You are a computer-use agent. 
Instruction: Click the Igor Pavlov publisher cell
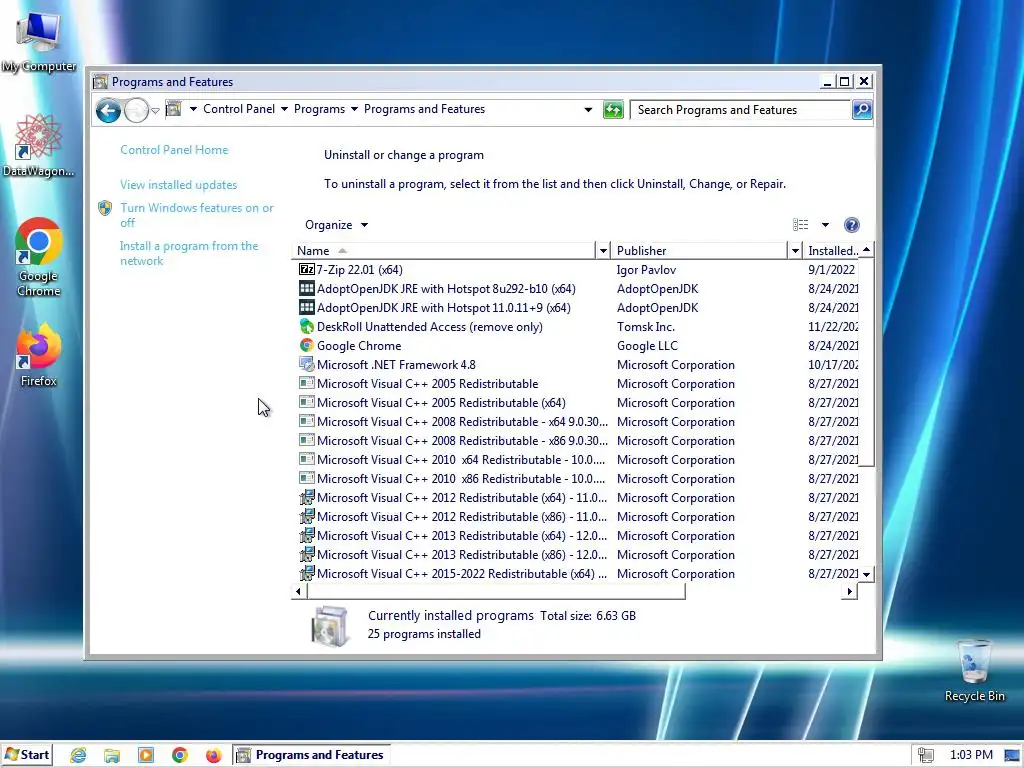coord(647,270)
